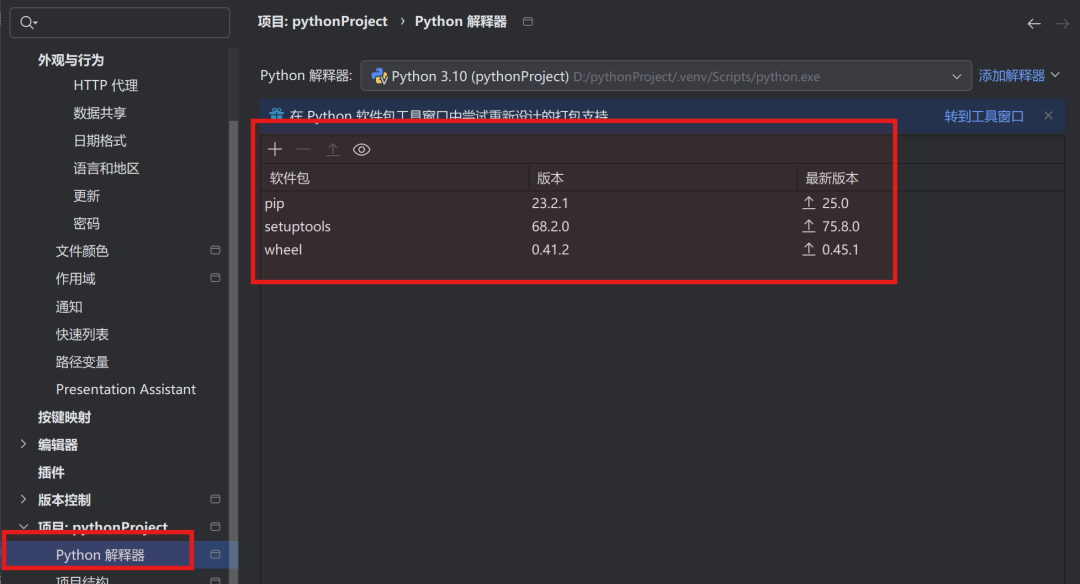Open 语言和地区 settings page
The height and width of the screenshot is (584, 1080).
coord(106,168)
